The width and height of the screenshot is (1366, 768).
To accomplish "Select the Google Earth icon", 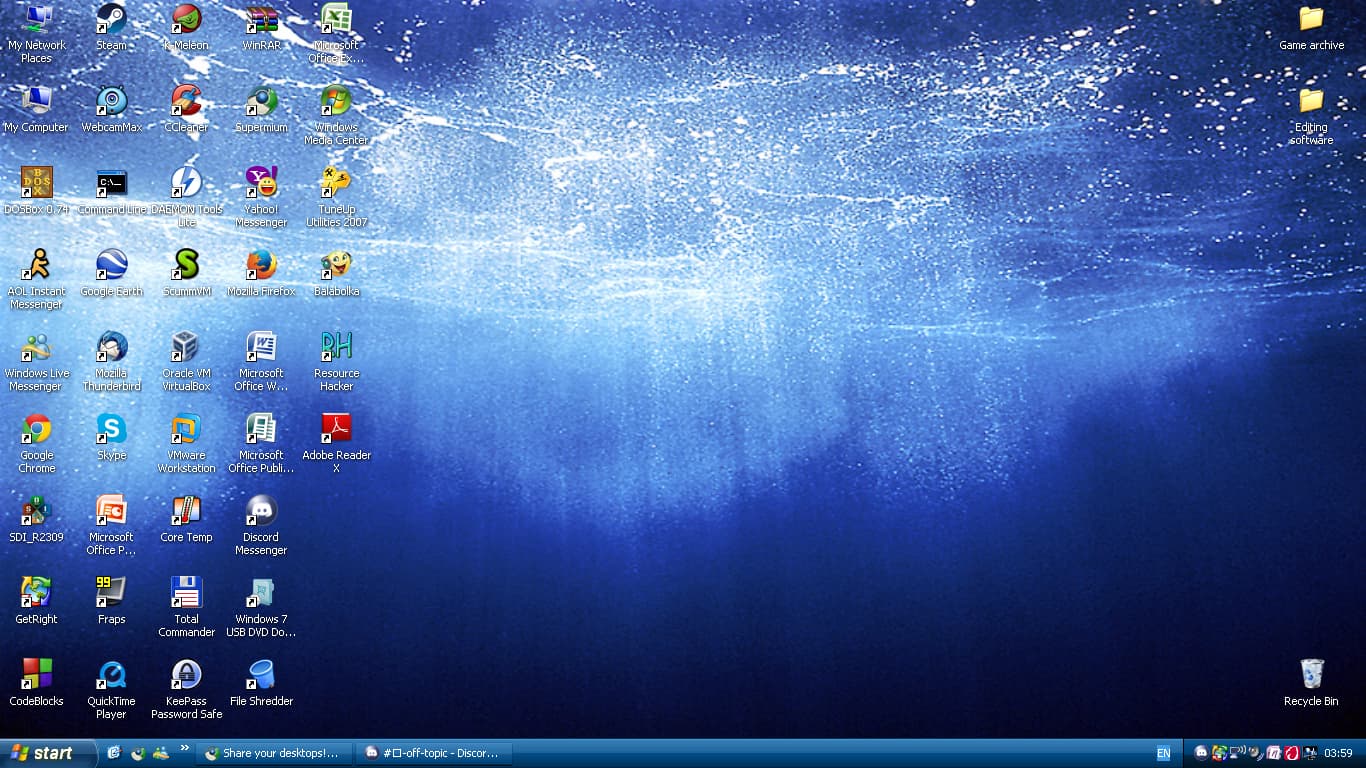I will [111, 264].
